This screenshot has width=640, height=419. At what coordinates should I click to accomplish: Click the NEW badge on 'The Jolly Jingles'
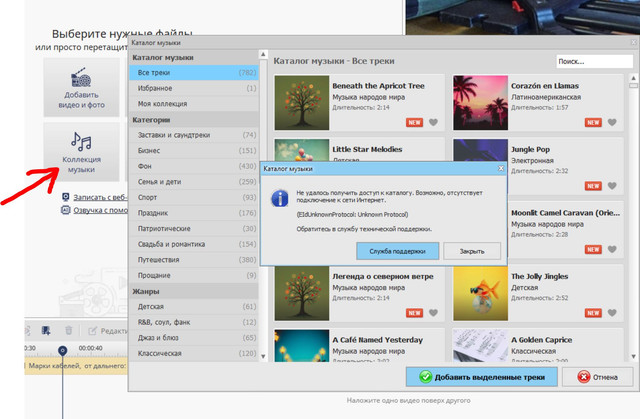tap(593, 313)
